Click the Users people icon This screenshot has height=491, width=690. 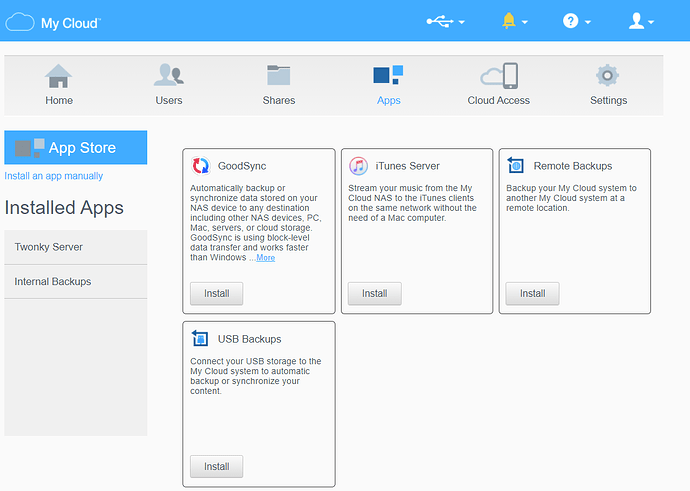(x=169, y=75)
